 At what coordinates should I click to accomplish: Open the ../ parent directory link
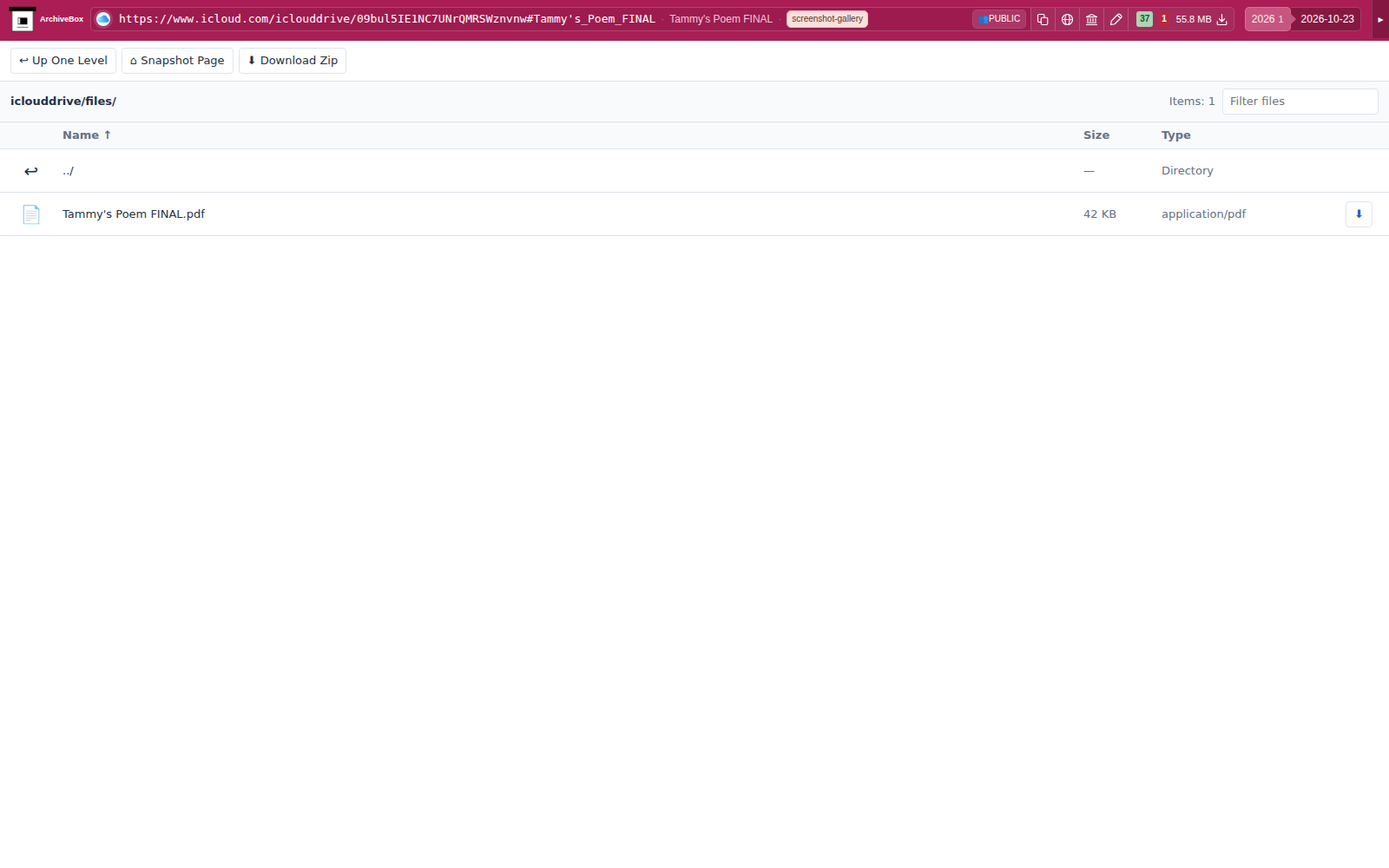click(68, 171)
